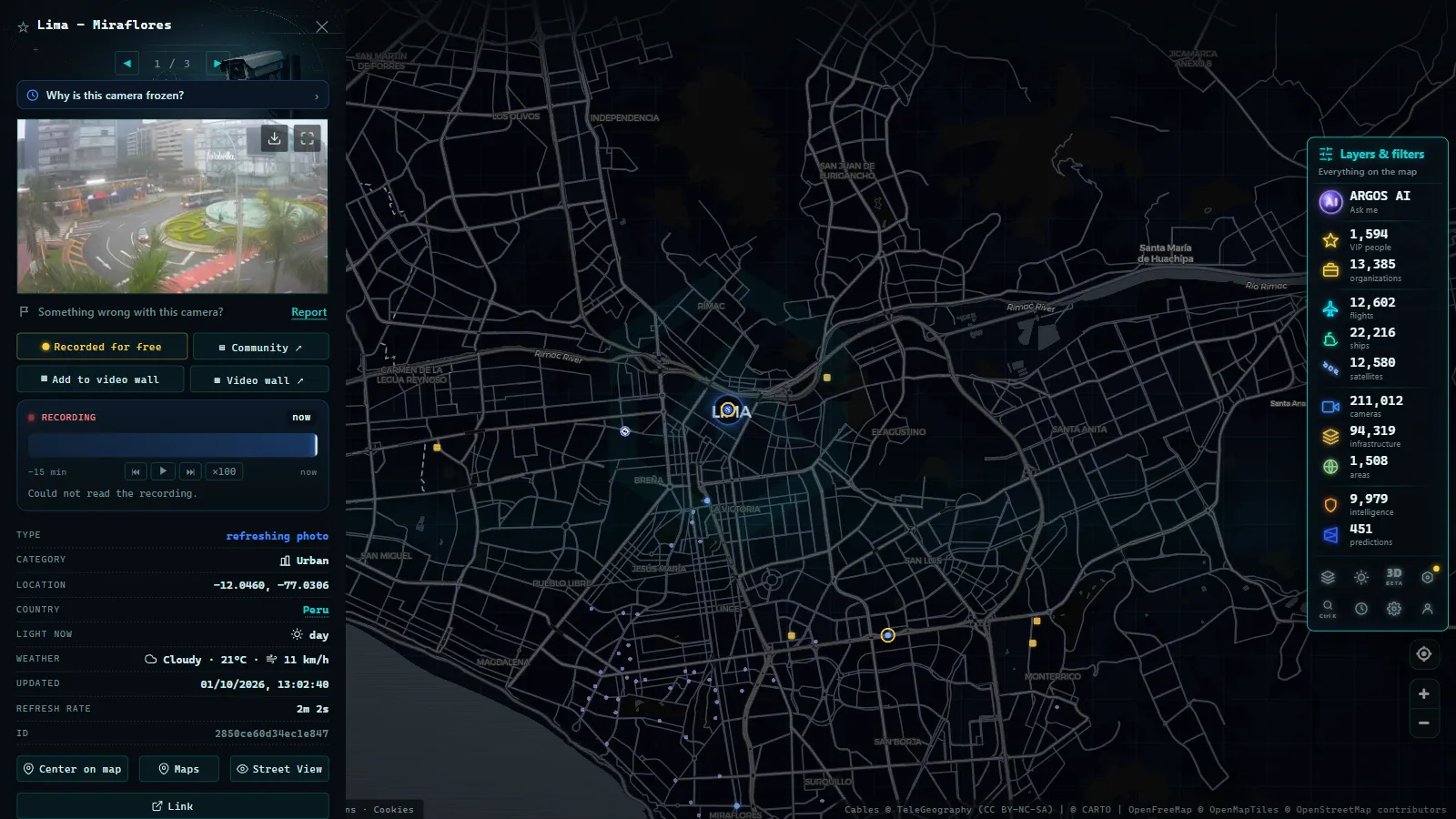Favorite the Lima - Miraflores camera star
This screenshot has width=1456, height=819.
(x=23, y=27)
